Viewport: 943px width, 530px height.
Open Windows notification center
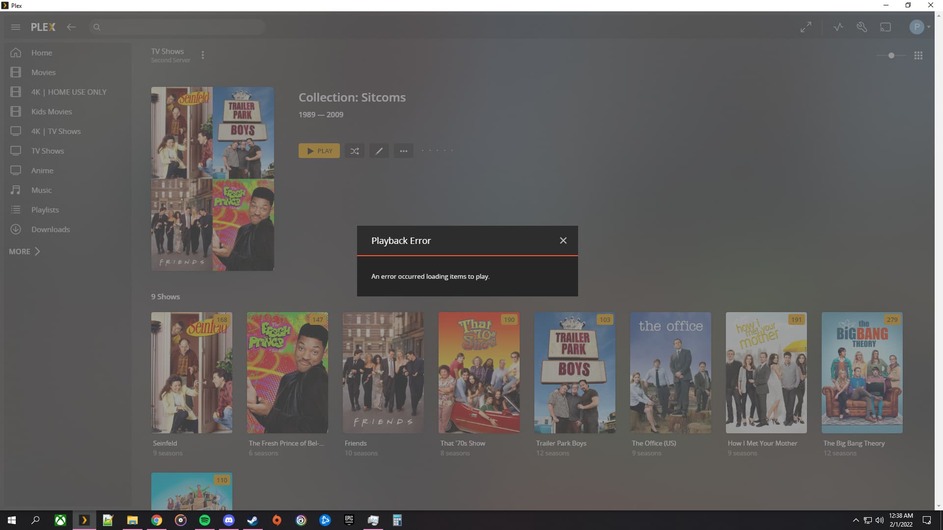click(927, 520)
